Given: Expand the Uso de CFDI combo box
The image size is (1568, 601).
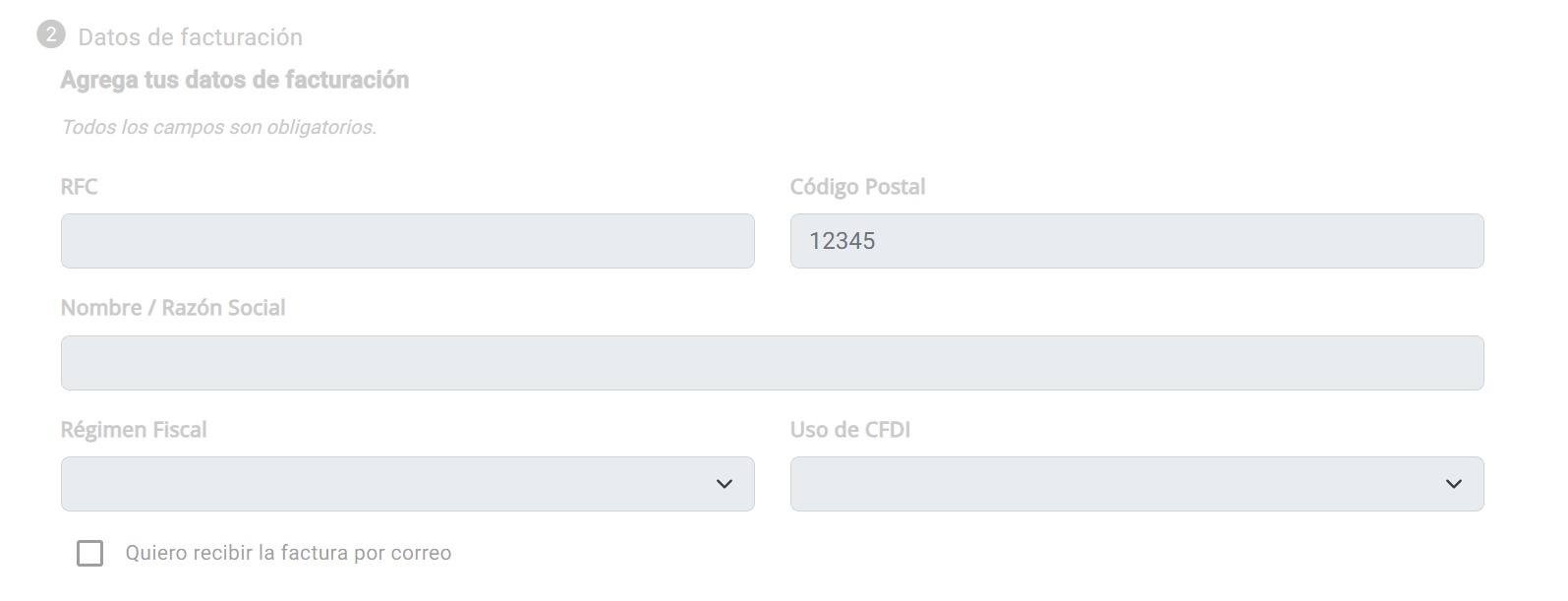Looking at the screenshot, I should point(1135,484).
